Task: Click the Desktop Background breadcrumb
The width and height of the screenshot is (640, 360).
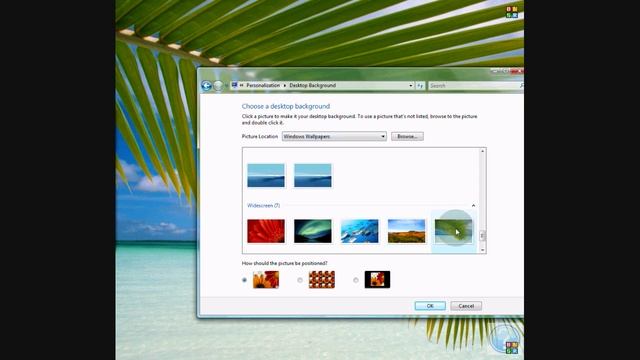Action: click(x=313, y=85)
